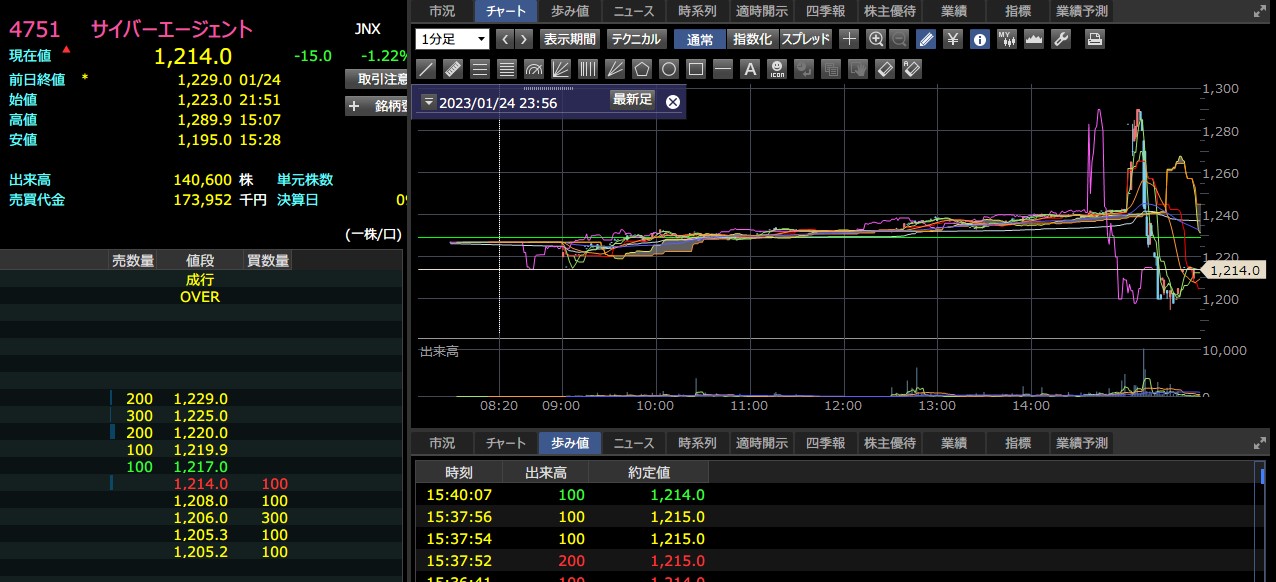
Task: Open the 表示期間 display period button
Action: (569, 39)
